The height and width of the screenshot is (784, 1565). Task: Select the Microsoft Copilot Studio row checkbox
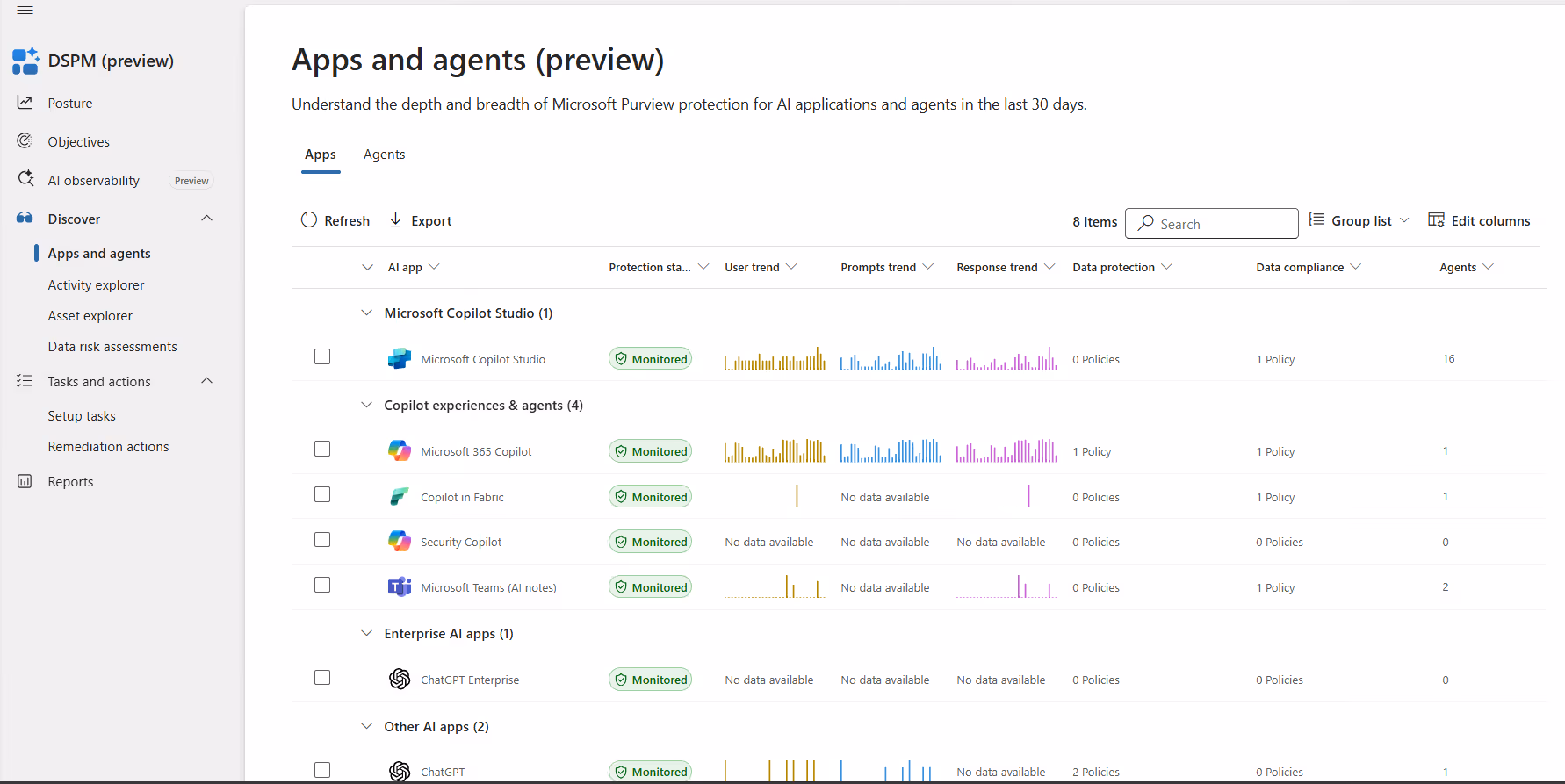[x=322, y=356]
